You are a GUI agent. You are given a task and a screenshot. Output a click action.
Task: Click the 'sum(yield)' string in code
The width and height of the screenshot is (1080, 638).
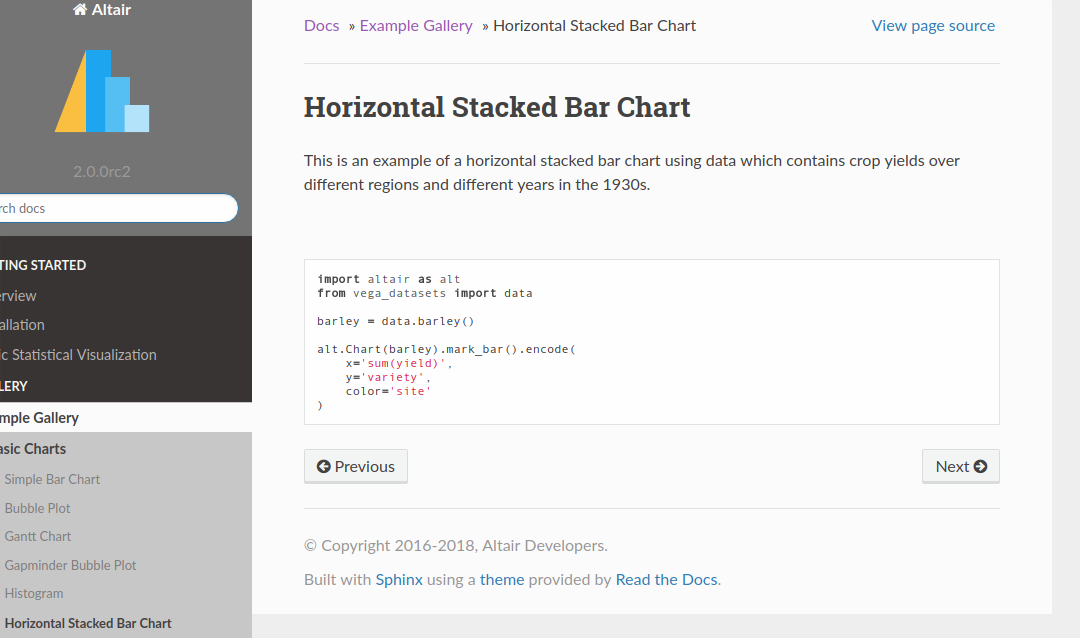pos(403,363)
